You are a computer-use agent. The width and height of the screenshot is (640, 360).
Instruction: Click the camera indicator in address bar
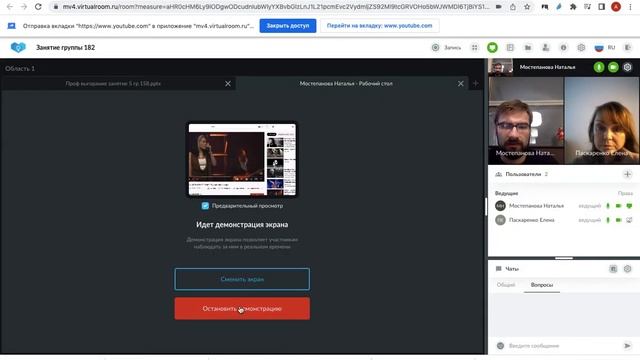498,7
